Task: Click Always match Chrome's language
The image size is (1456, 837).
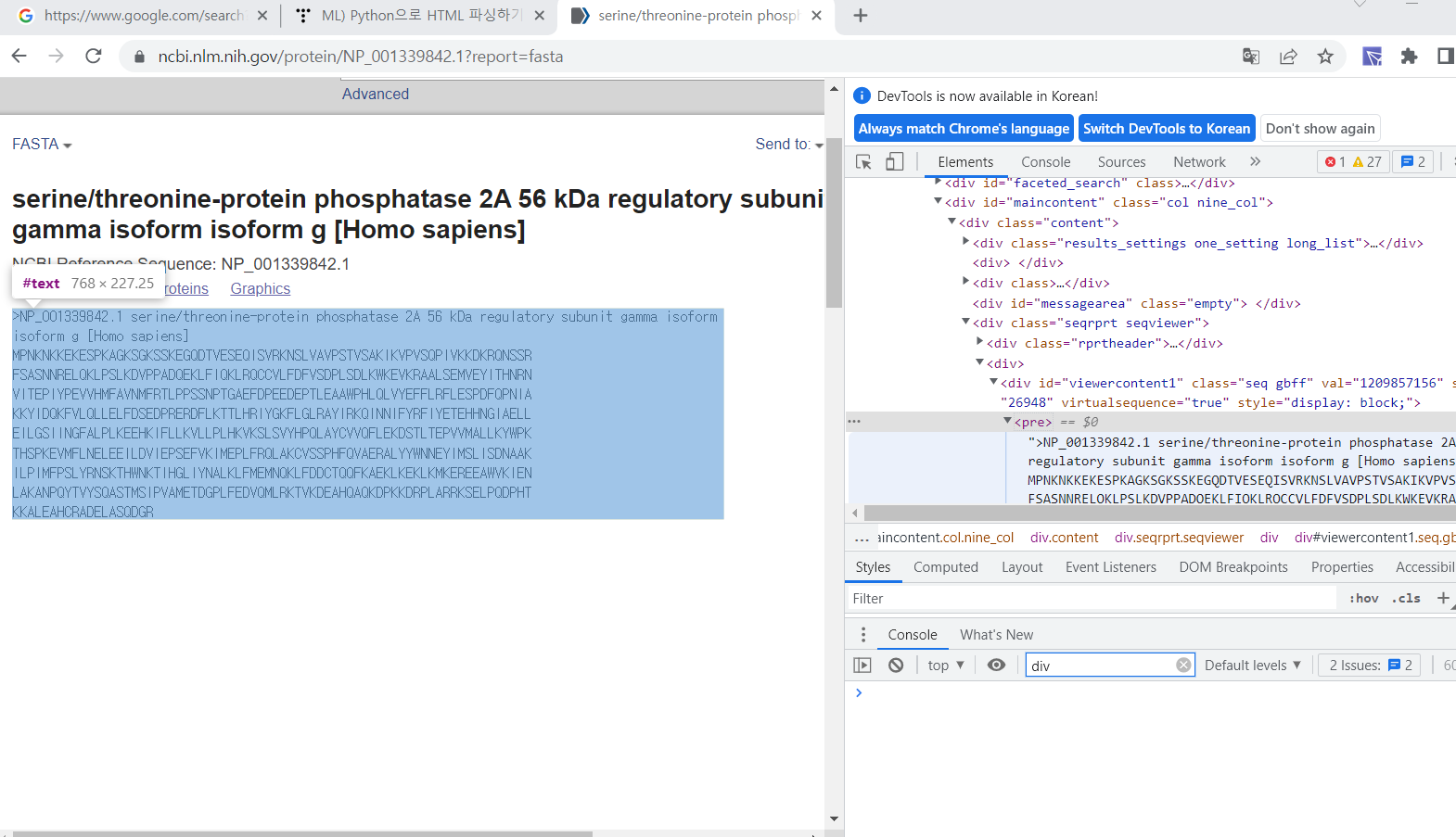Action: tap(964, 129)
